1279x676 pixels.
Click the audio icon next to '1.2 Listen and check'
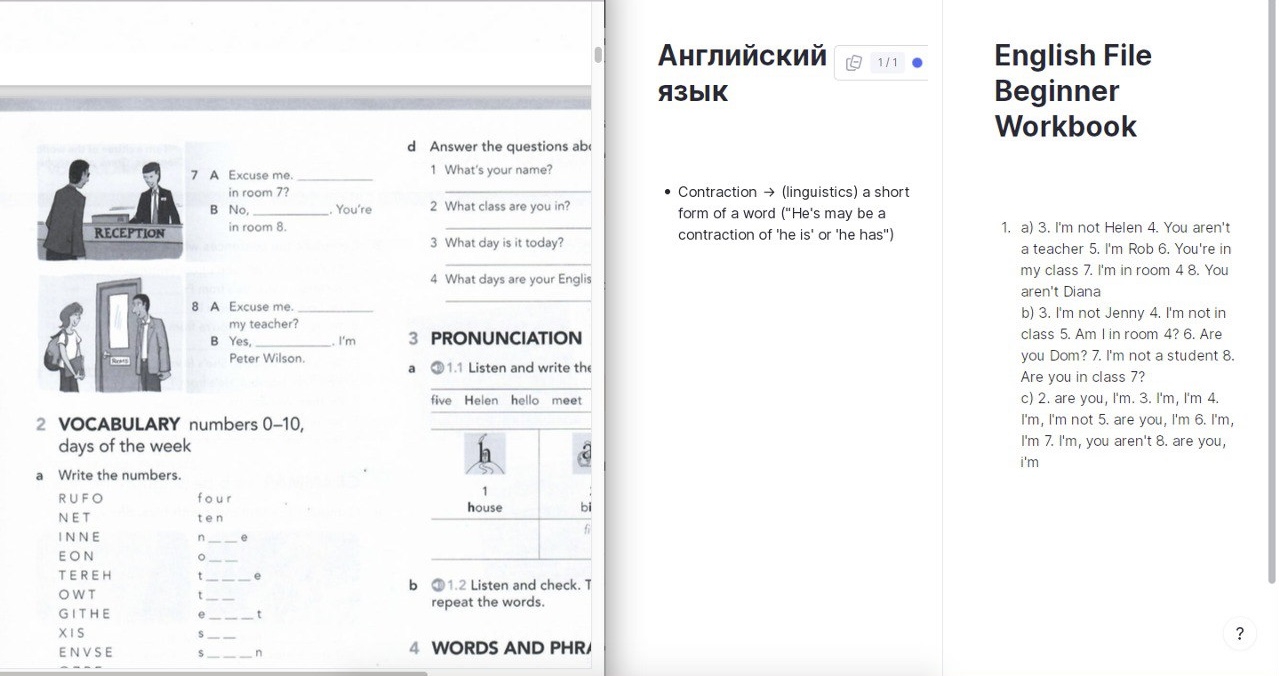point(437,585)
